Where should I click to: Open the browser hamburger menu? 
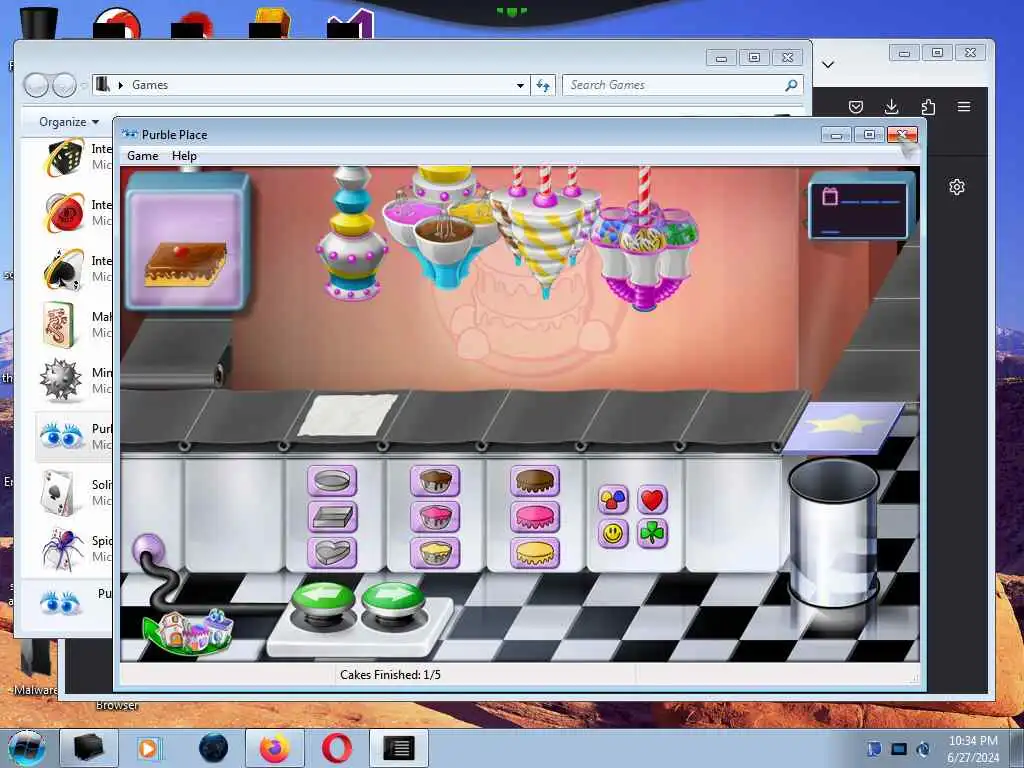pyautogui.click(x=964, y=106)
